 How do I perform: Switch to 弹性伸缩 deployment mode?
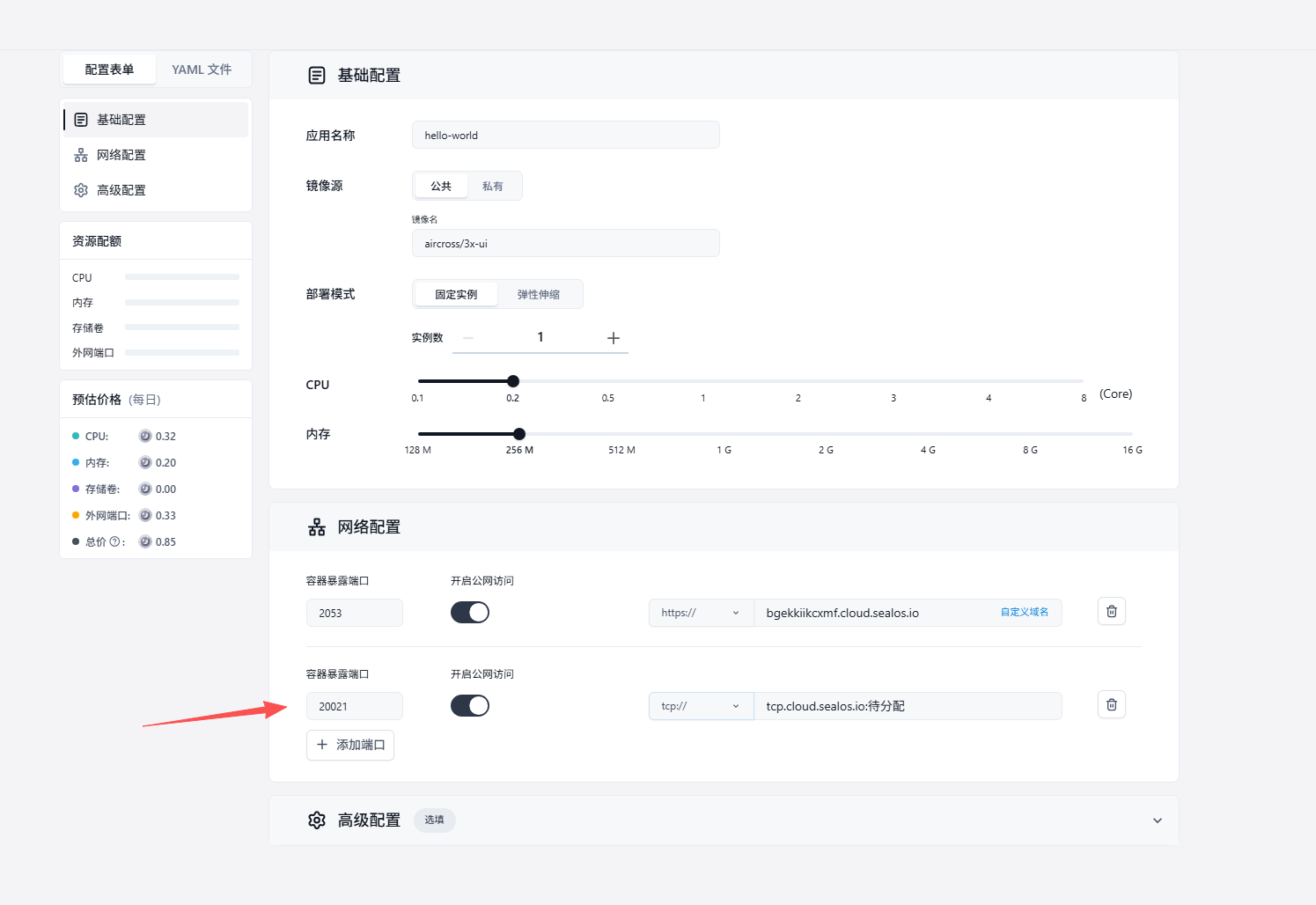tap(539, 295)
